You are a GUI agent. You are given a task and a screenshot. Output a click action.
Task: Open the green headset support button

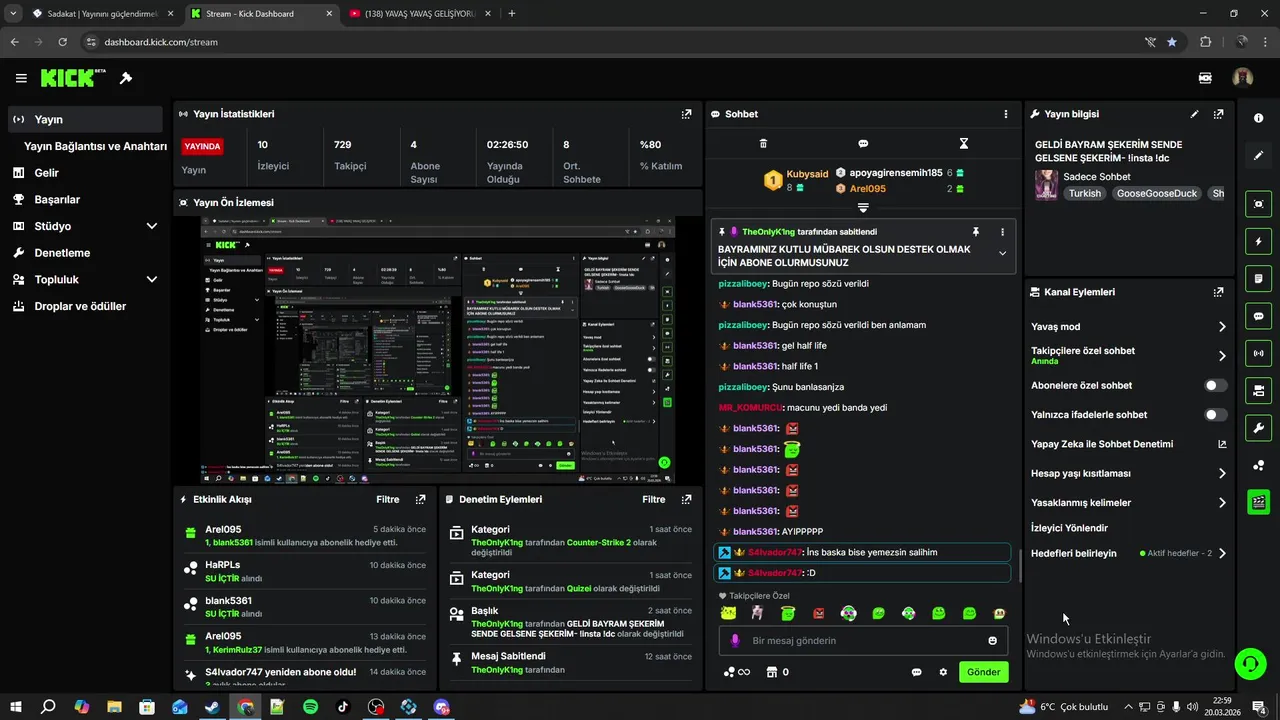pos(1249,664)
